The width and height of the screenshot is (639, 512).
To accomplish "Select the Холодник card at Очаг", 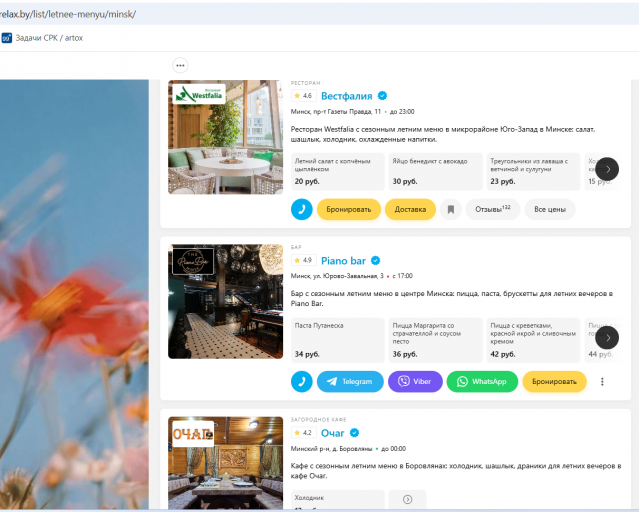I will (x=338, y=500).
